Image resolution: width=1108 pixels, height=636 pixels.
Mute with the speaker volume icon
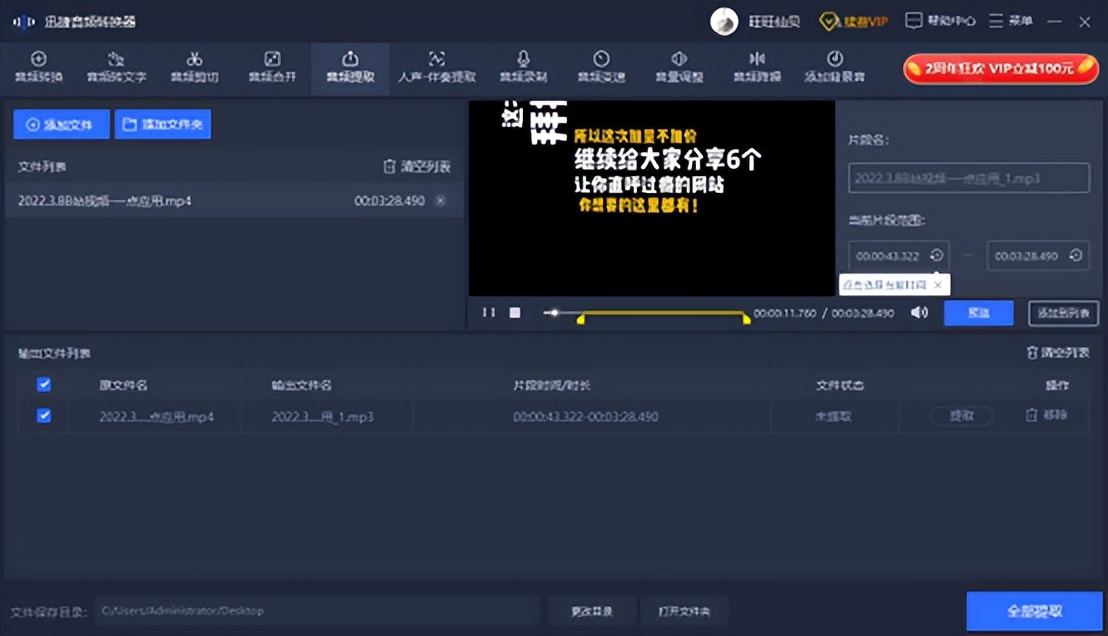click(919, 312)
